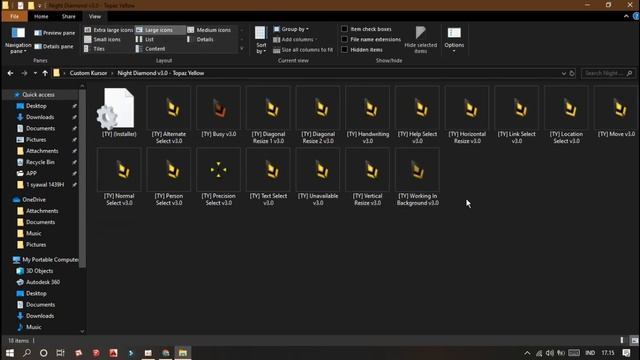Screen dimensions: 640x360
Task: Toggle the Details pane
Action: point(54,47)
